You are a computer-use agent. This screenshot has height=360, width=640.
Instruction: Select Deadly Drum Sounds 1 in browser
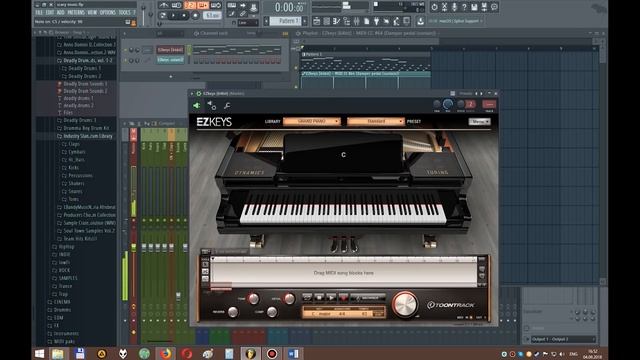85,84
